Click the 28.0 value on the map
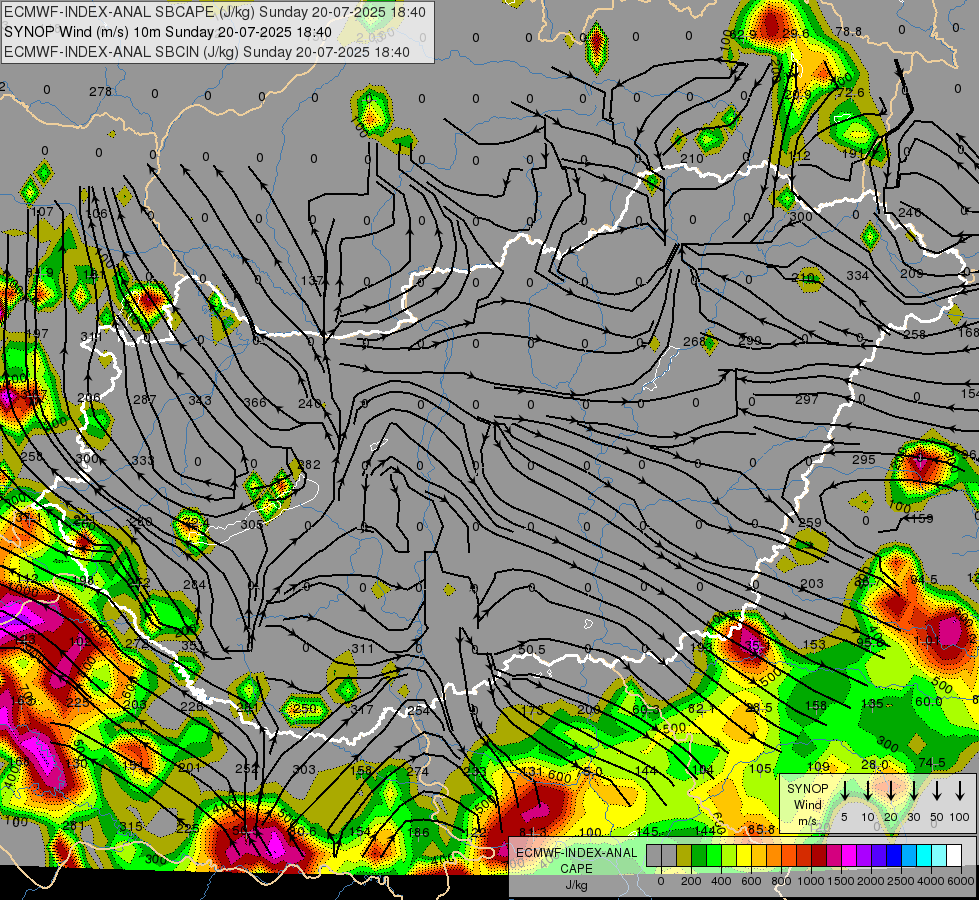This screenshot has width=979, height=900. (875, 764)
